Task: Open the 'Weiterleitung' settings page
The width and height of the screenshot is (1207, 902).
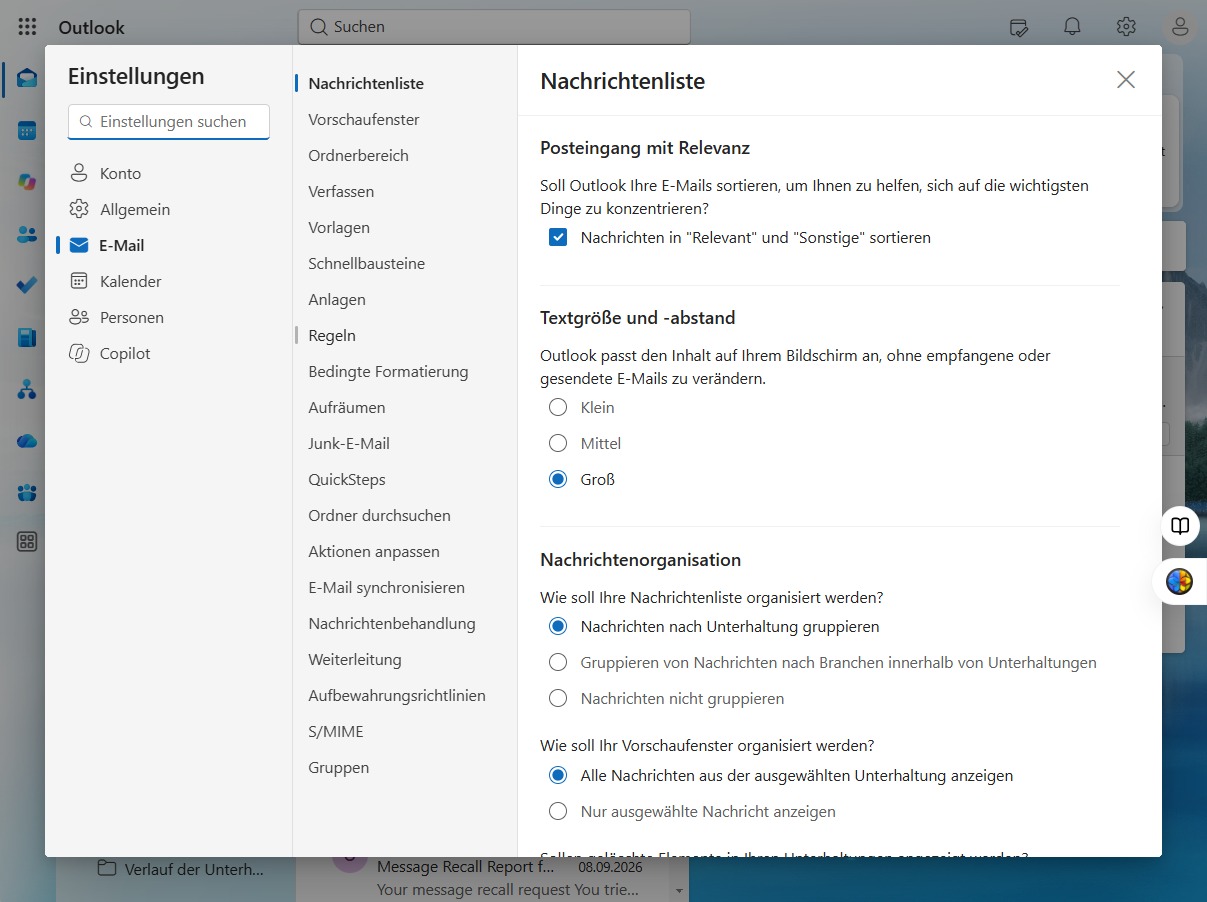Action: pyautogui.click(x=355, y=660)
